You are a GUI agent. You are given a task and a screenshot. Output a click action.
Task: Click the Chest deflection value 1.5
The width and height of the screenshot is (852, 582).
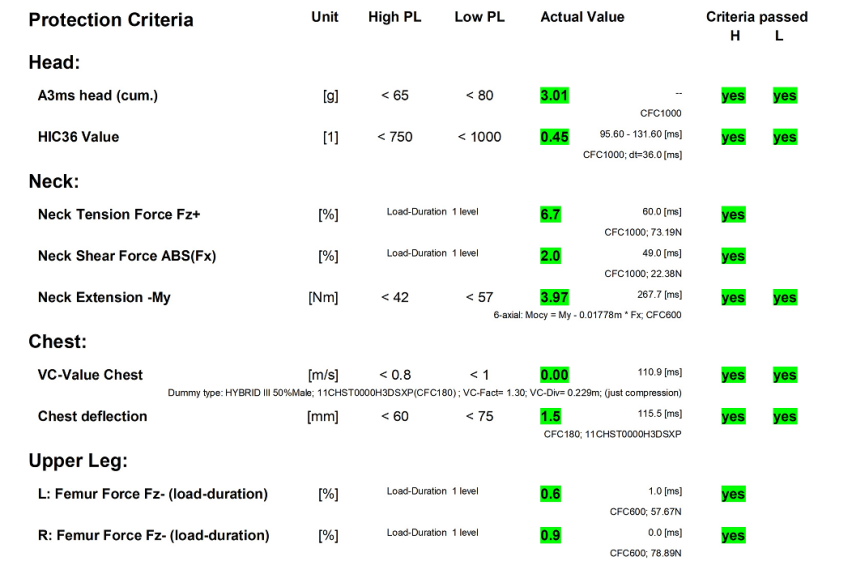click(550, 416)
